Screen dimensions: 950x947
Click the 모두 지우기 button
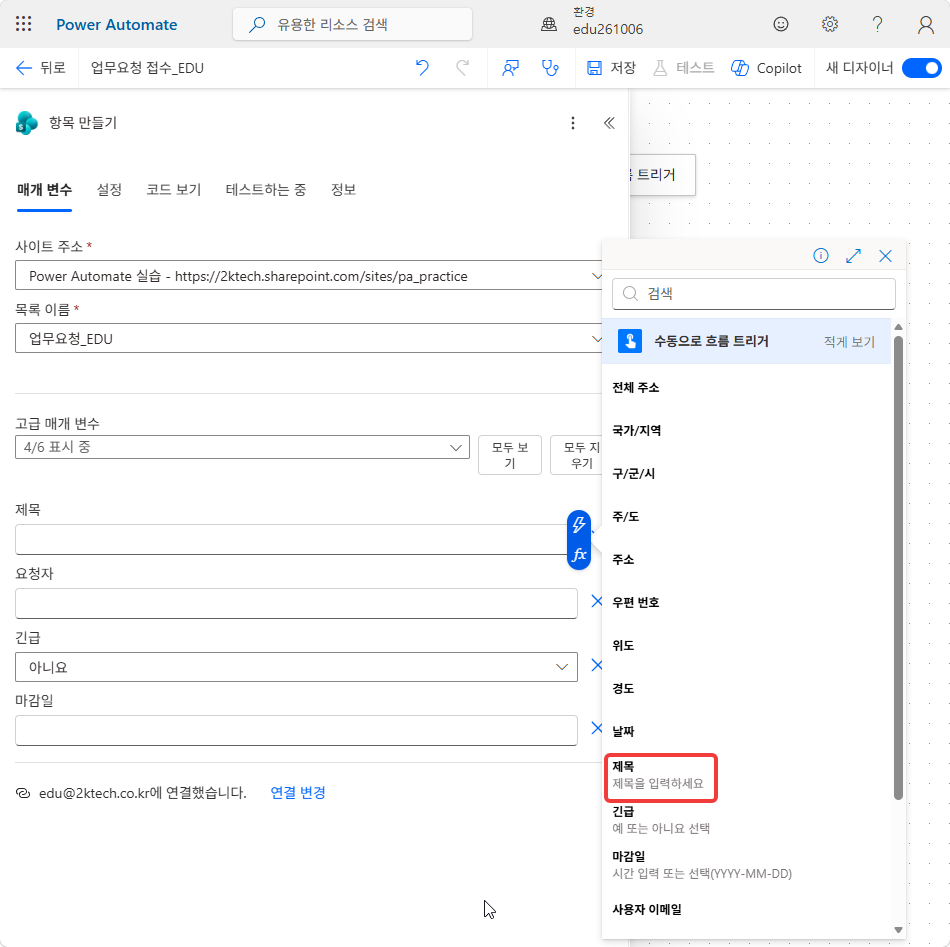tap(576, 455)
